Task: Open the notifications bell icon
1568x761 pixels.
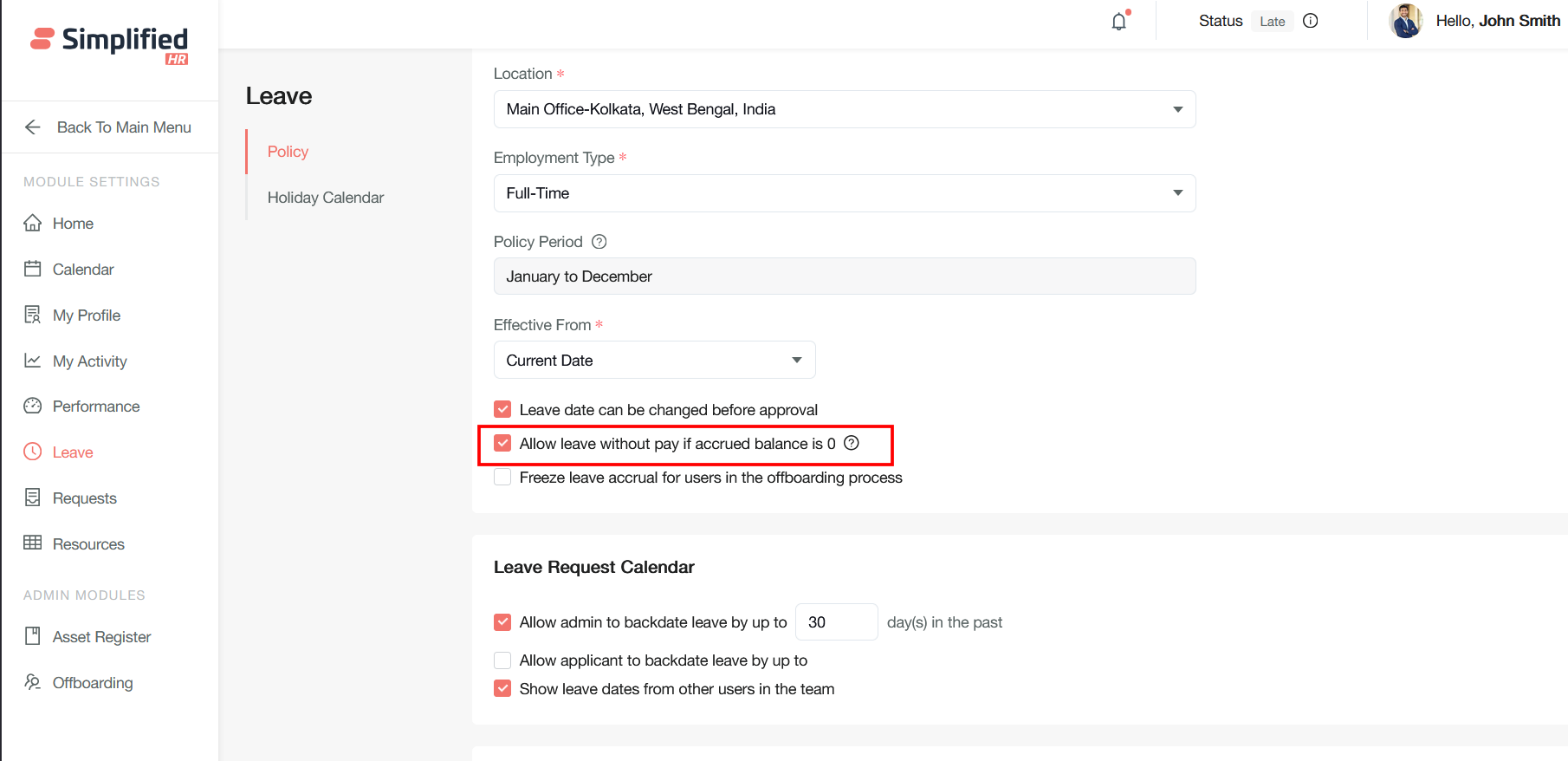Action: (x=1119, y=22)
